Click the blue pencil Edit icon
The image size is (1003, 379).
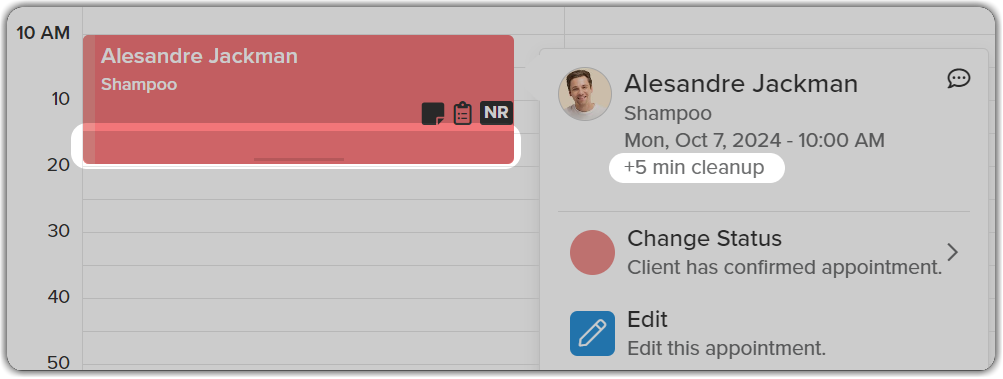coord(592,334)
